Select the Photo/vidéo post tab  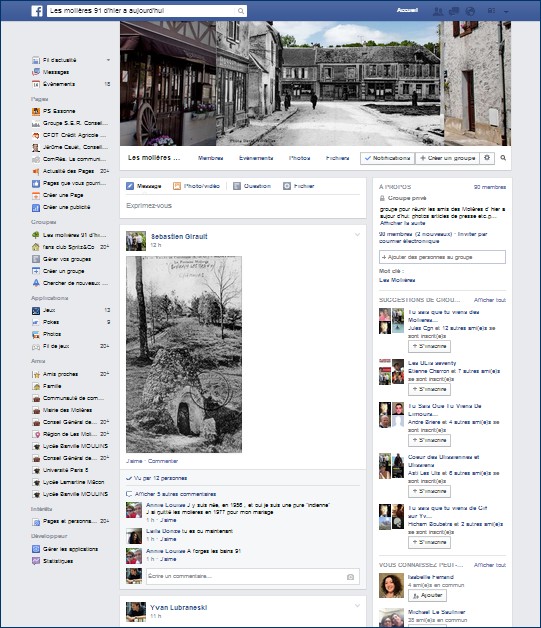pos(197,186)
